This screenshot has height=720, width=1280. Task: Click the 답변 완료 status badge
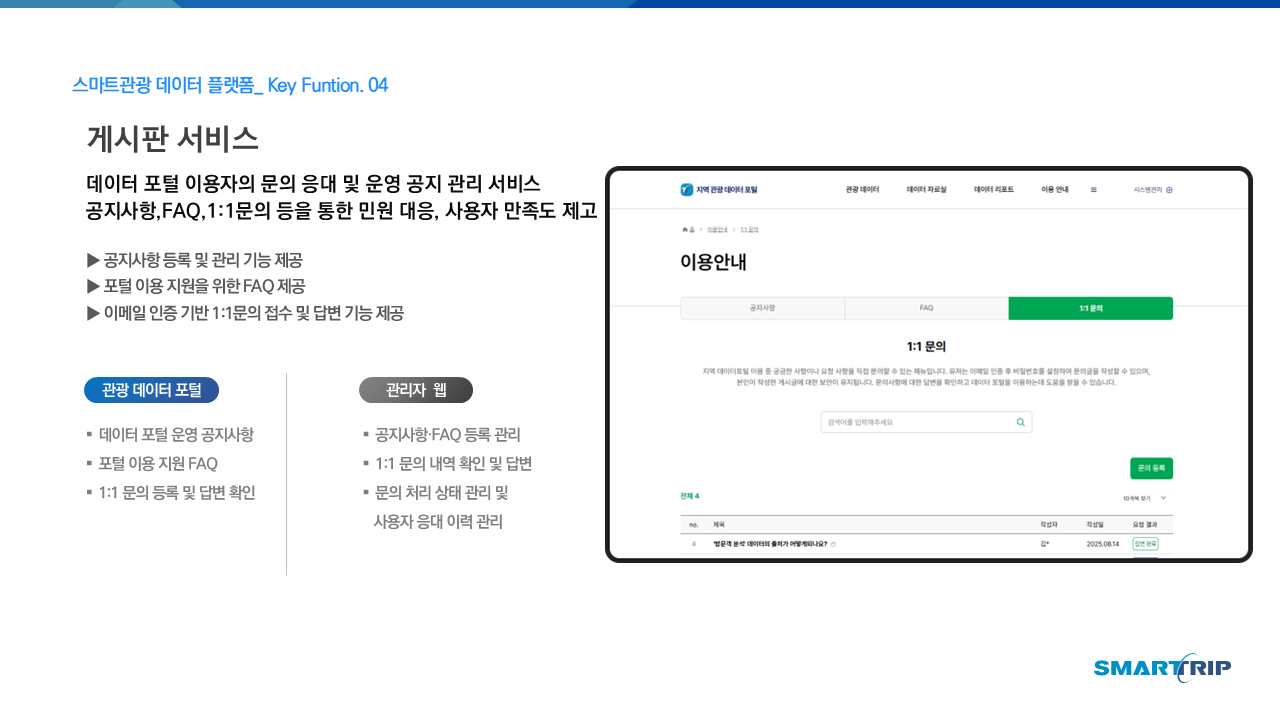(x=1145, y=544)
